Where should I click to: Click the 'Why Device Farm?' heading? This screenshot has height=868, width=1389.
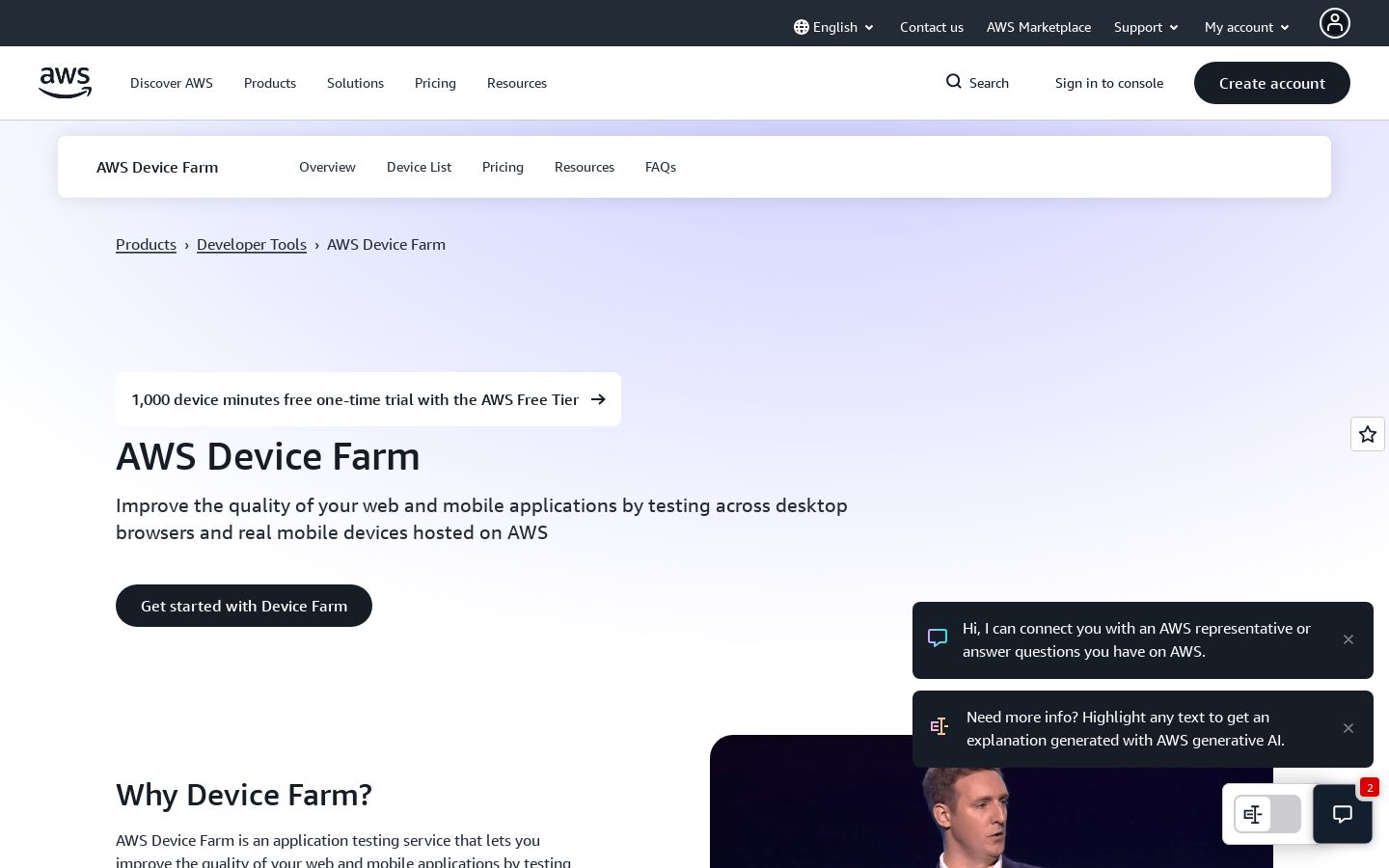pos(244,795)
